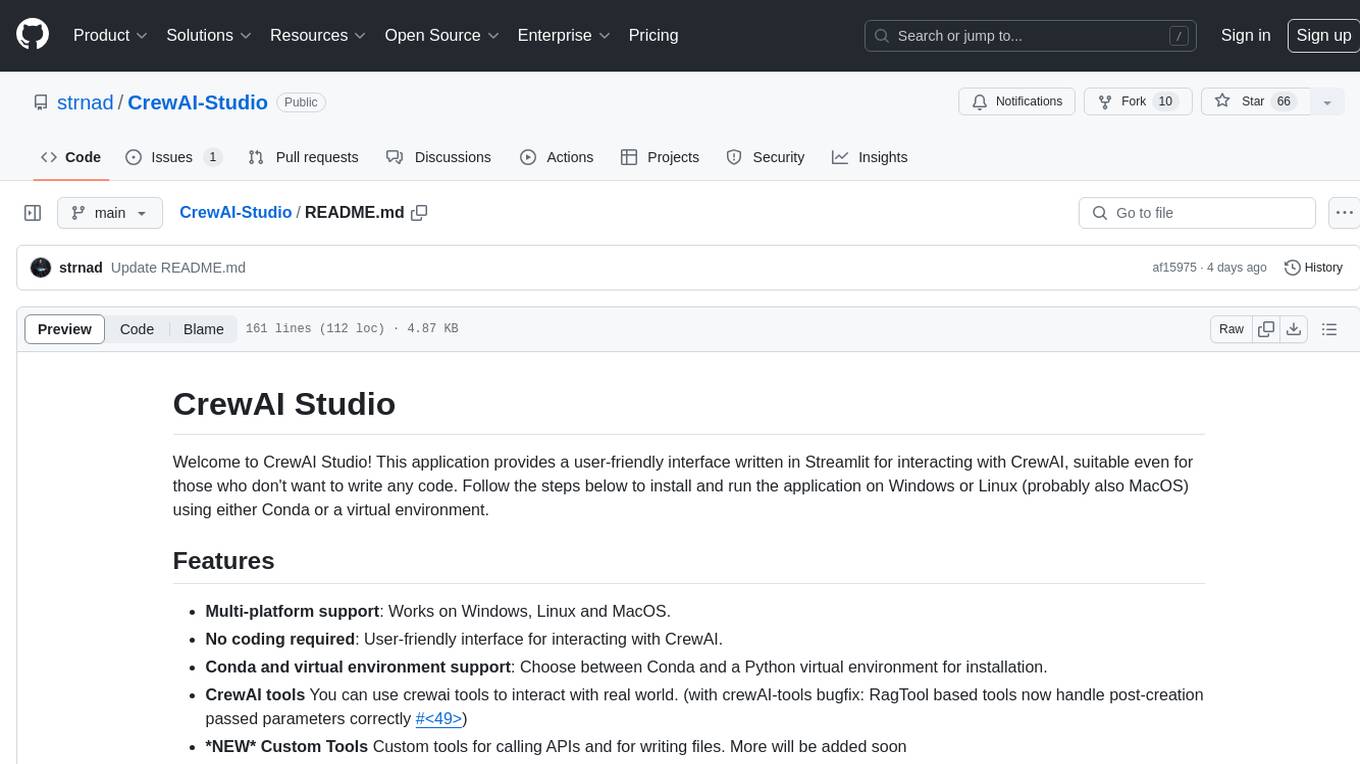Screen dimensions: 1360x764
Task: Open the star lists dropdown arrow
Action: 1327,102
